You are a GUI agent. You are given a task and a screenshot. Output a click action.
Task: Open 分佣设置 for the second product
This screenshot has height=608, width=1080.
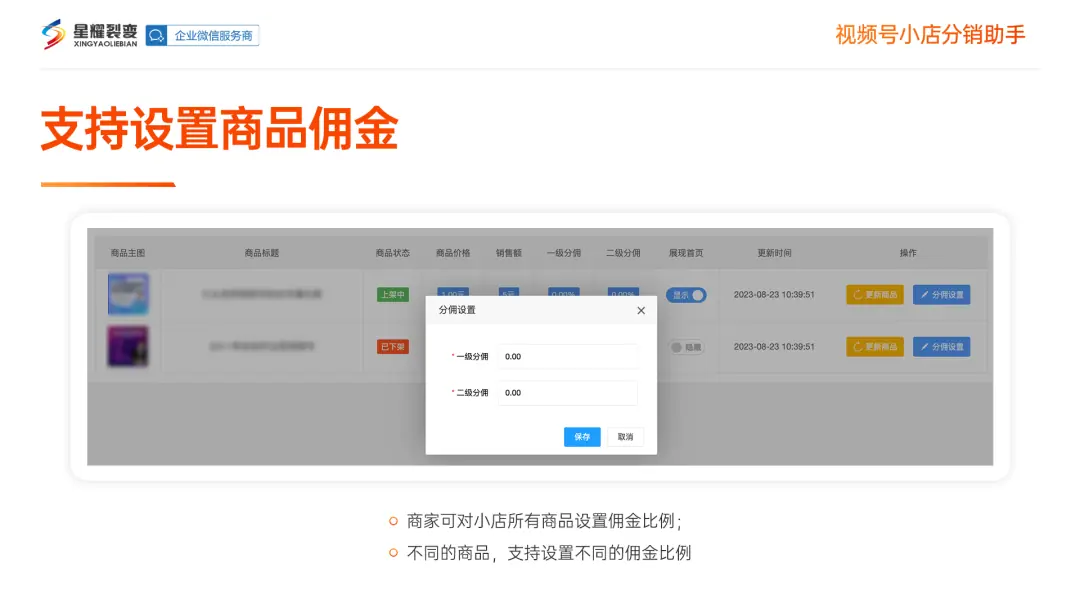click(x=942, y=347)
